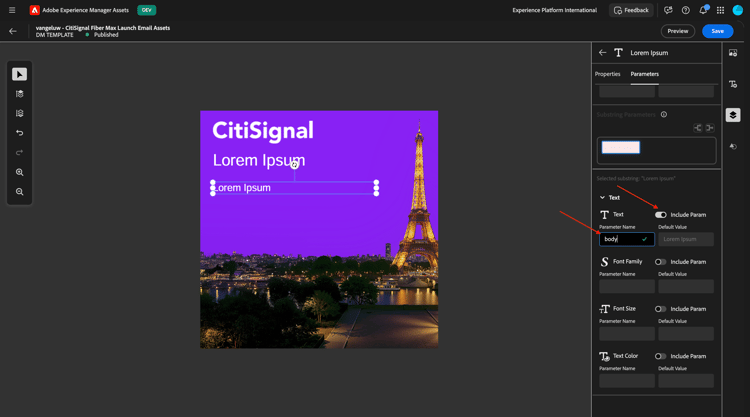This screenshot has width=750, height=417.
Task: Click the Font Family section label
Action: (x=628, y=262)
